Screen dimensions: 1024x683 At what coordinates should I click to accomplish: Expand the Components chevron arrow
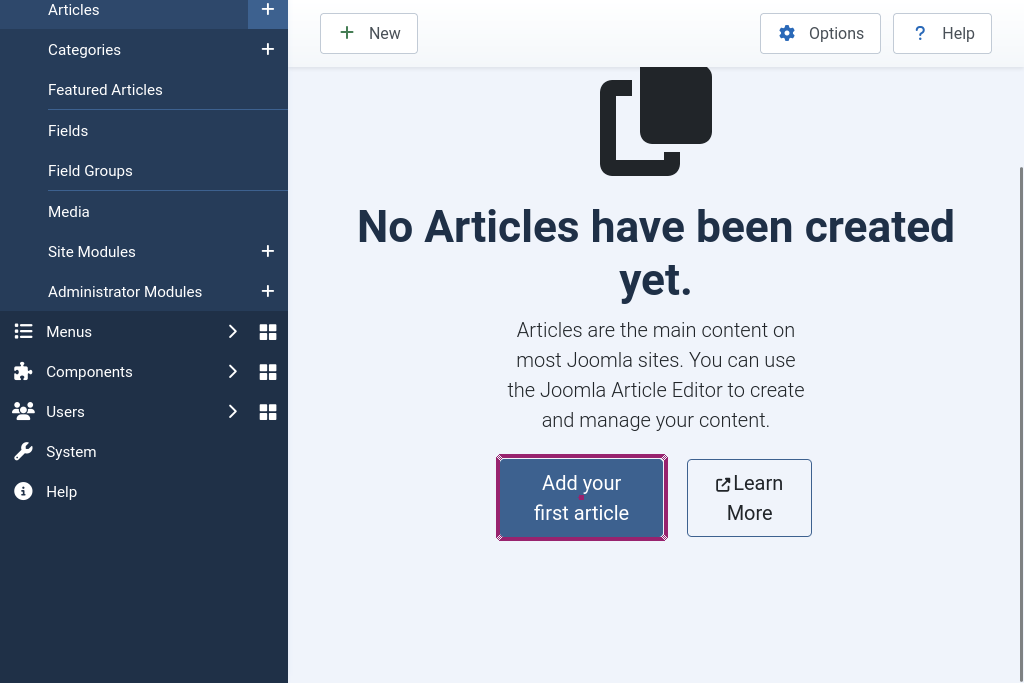click(232, 371)
